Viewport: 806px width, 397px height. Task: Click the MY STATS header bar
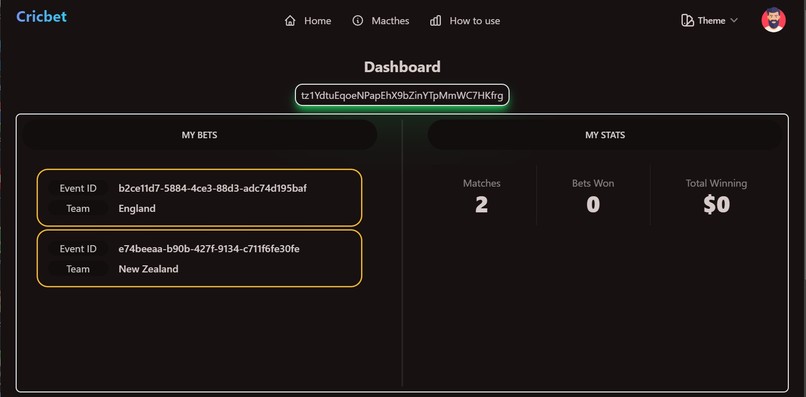605,135
